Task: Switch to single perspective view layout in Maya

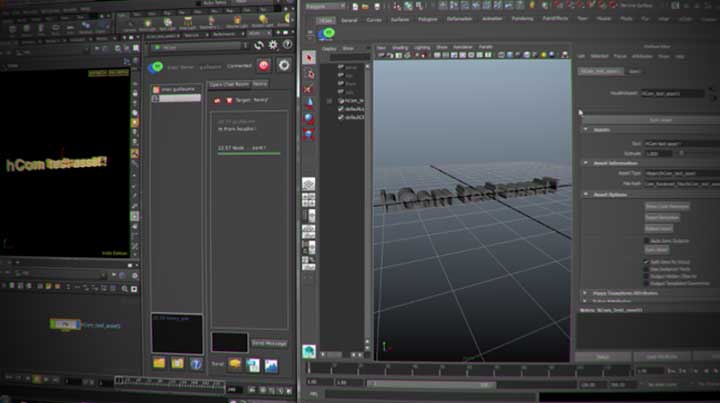Action: pos(309,184)
